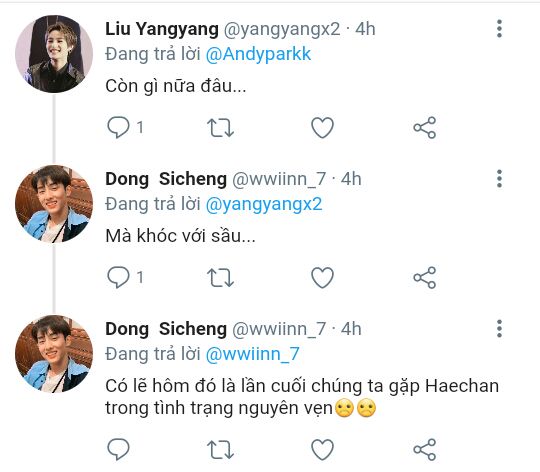This screenshot has width=540, height=472.
Task: Retweet the 'Mà khóc với sầu...' tweet
Action: [220, 278]
